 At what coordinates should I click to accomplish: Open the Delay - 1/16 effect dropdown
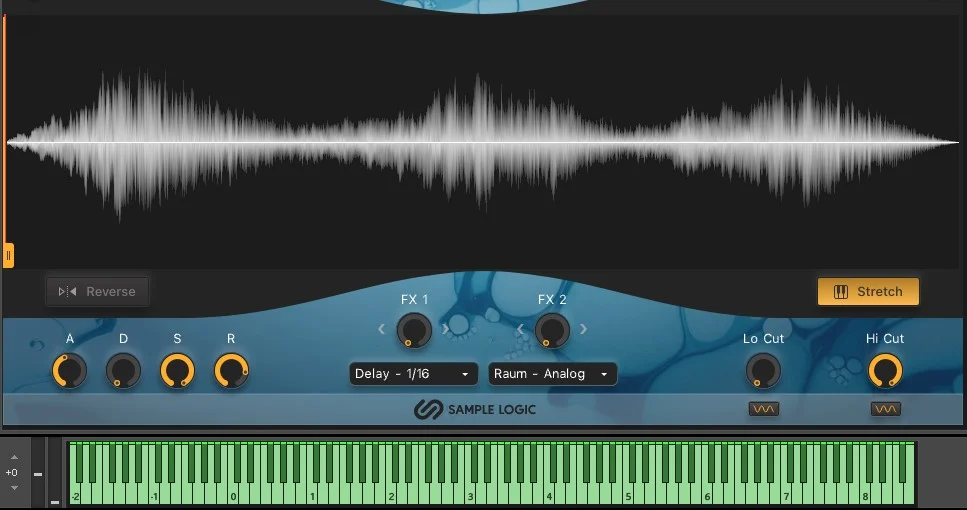[414, 374]
